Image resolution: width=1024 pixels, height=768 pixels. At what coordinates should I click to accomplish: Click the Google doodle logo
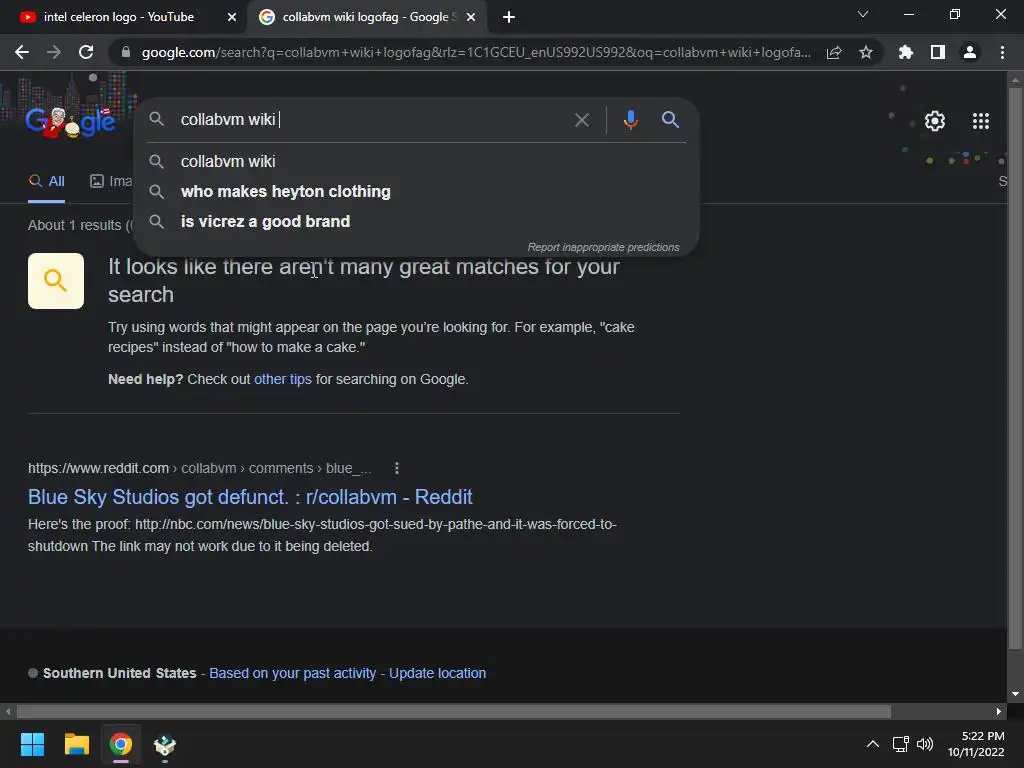tap(71, 121)
